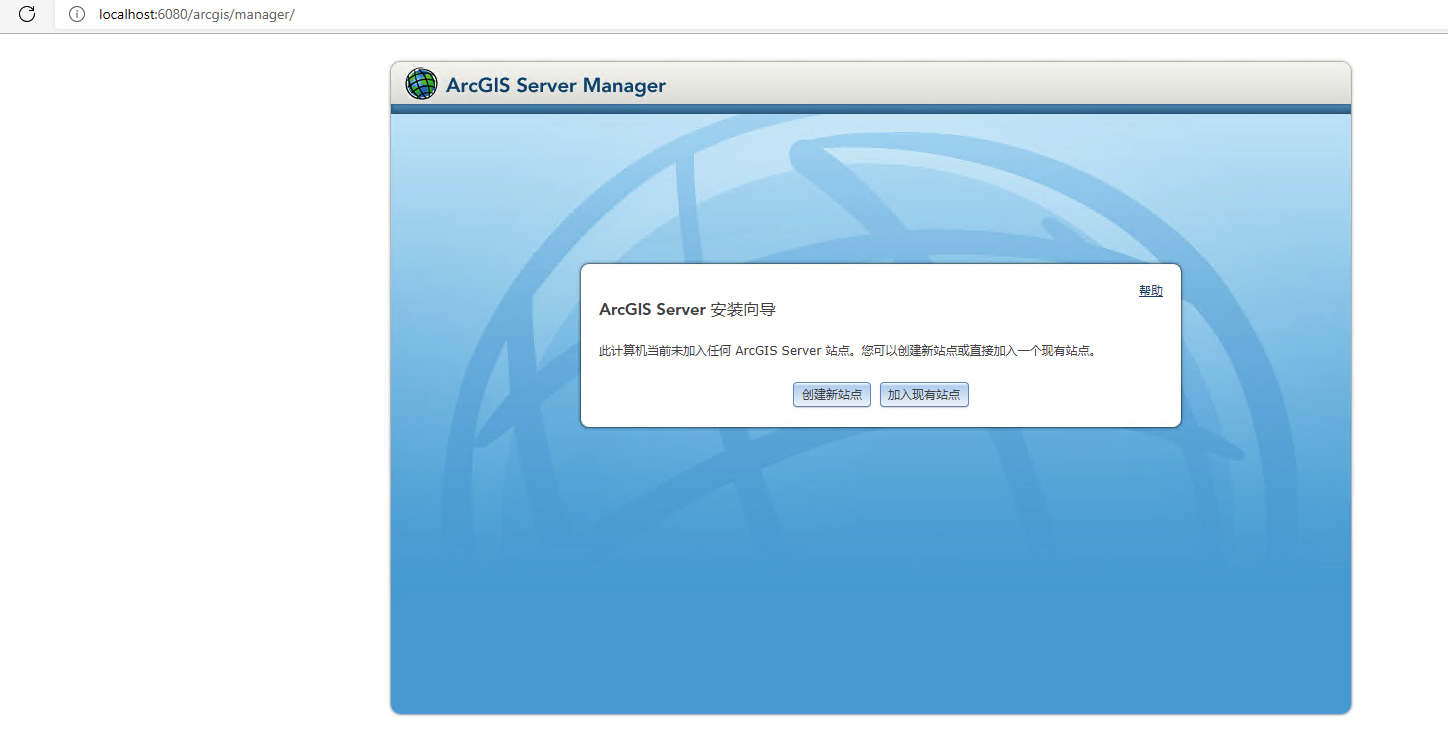The width and height of the screenshot is (1448, 751).
Task: Select the globe emblem in the Manager banner
Action: pos(421,84)
